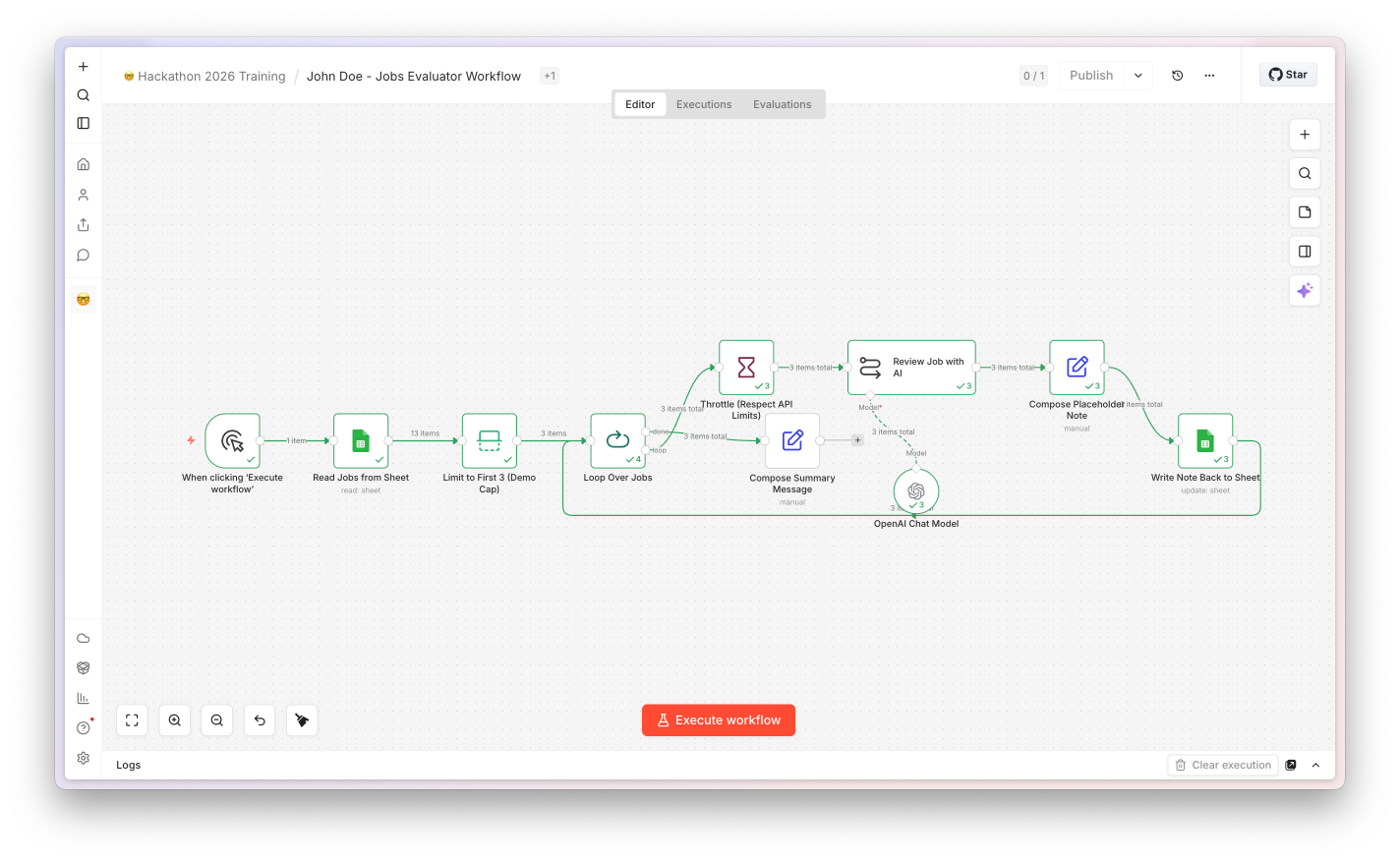
Task: Open workflow history clock icon
Action: [x=1178, y=76]
